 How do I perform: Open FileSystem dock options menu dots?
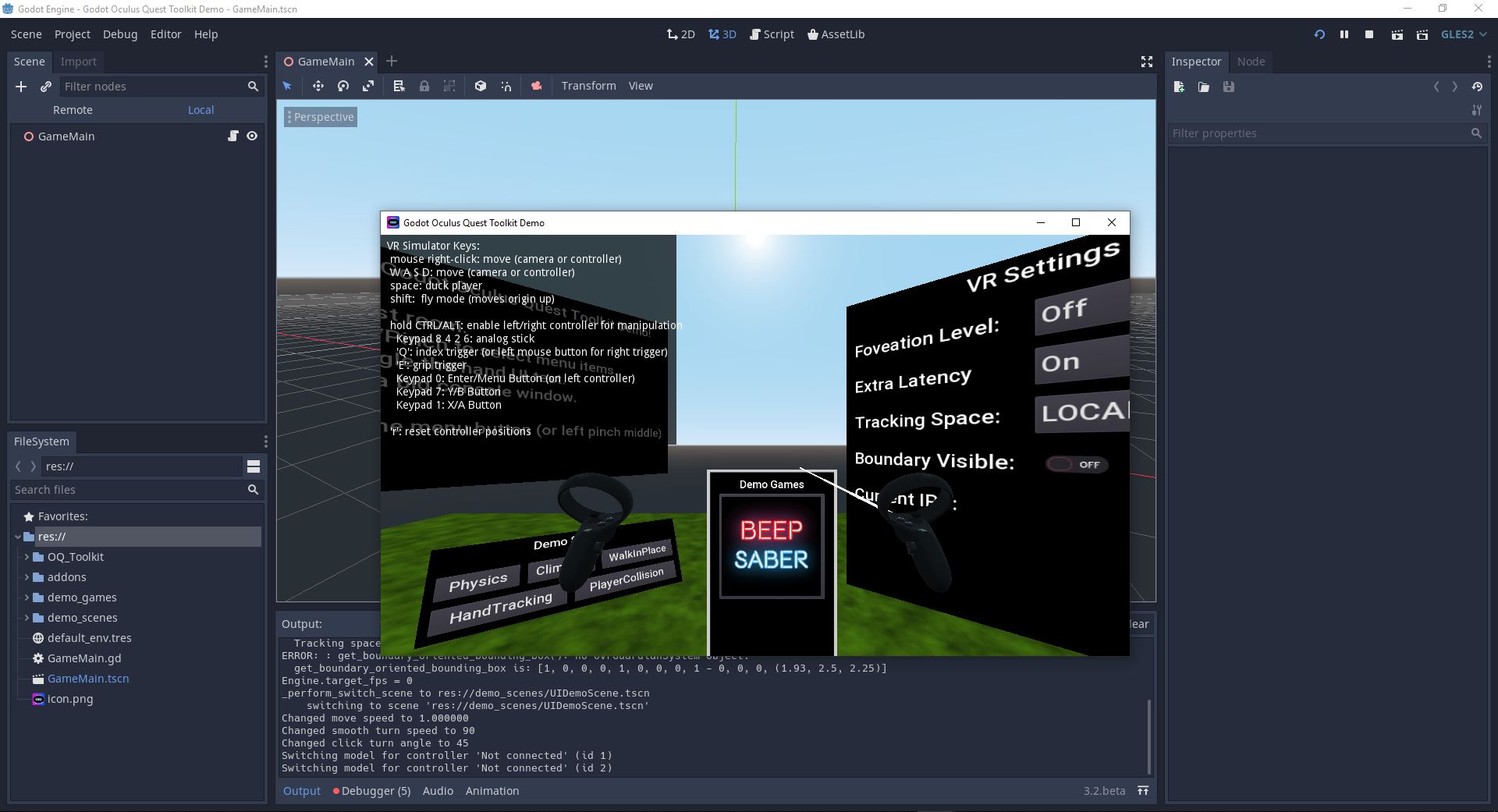click(x=265, y=441)
